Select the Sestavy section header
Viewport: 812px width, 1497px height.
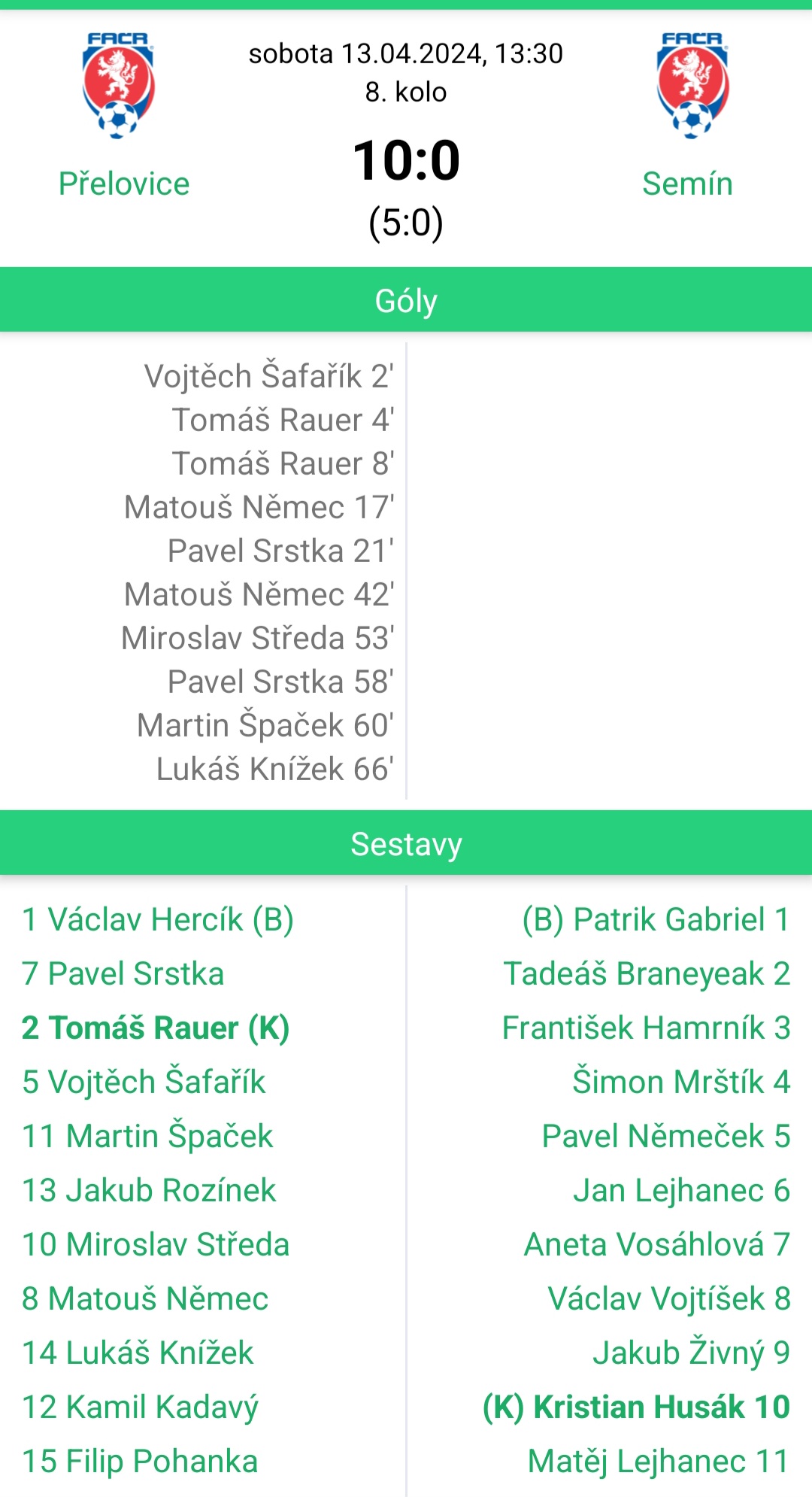[x=406, y=843]
